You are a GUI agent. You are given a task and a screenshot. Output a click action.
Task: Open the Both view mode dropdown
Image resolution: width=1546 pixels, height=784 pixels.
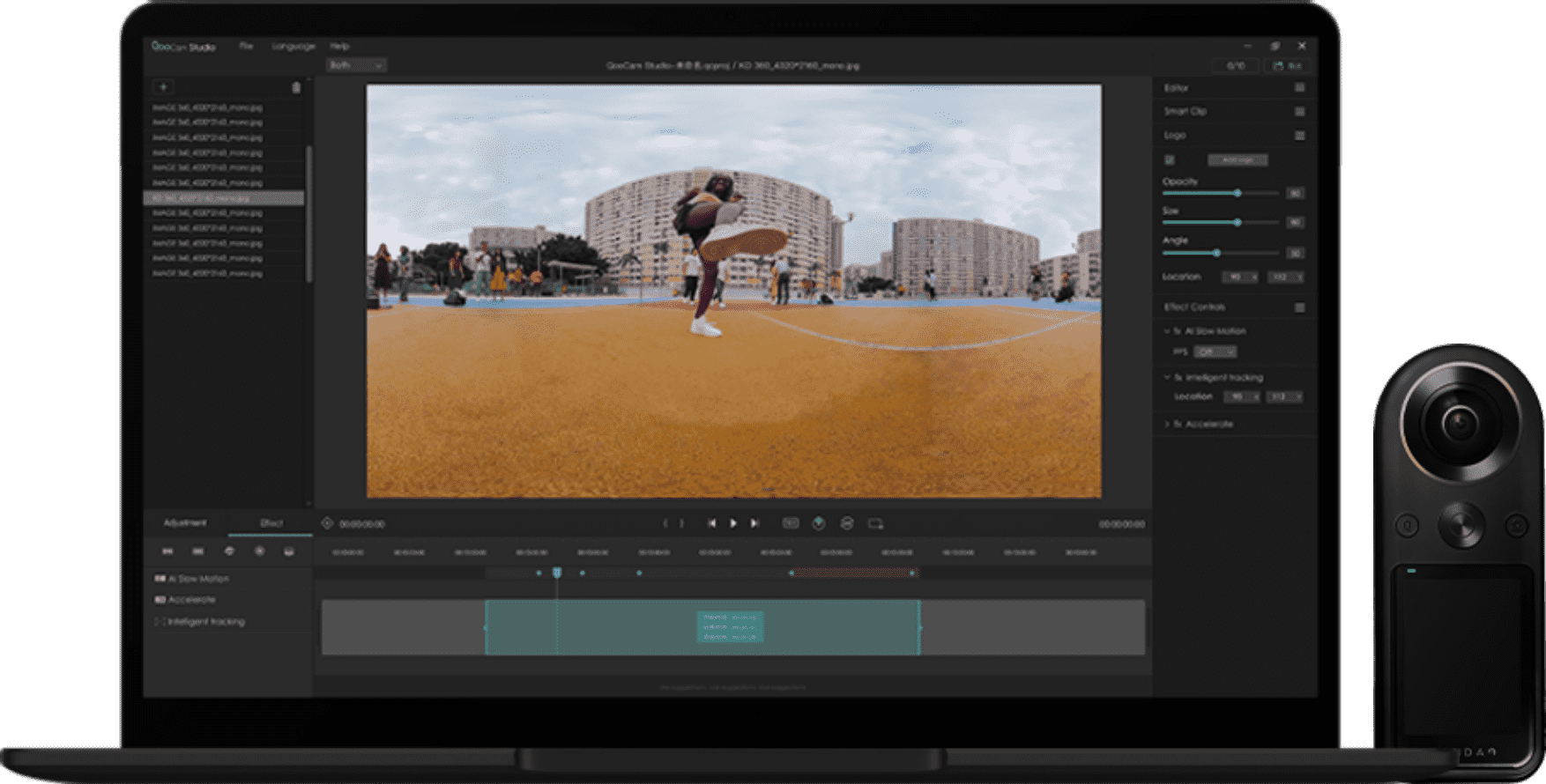[356, 65]
